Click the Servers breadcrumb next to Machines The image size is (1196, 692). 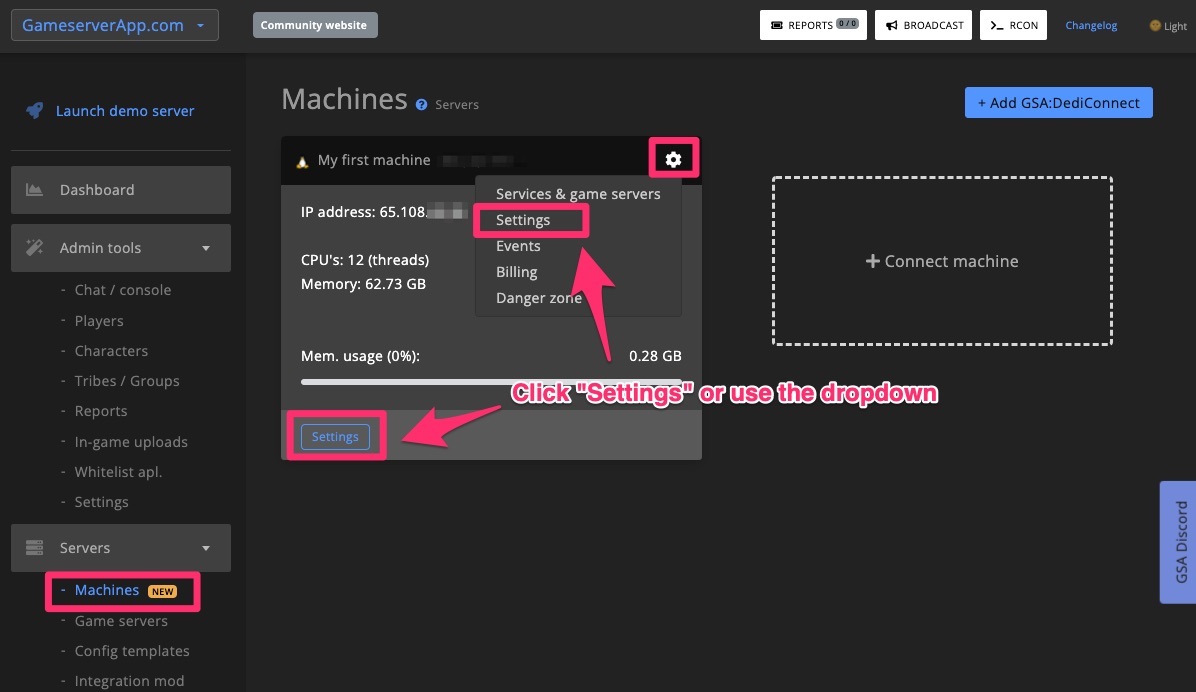(x=457, y=105)
